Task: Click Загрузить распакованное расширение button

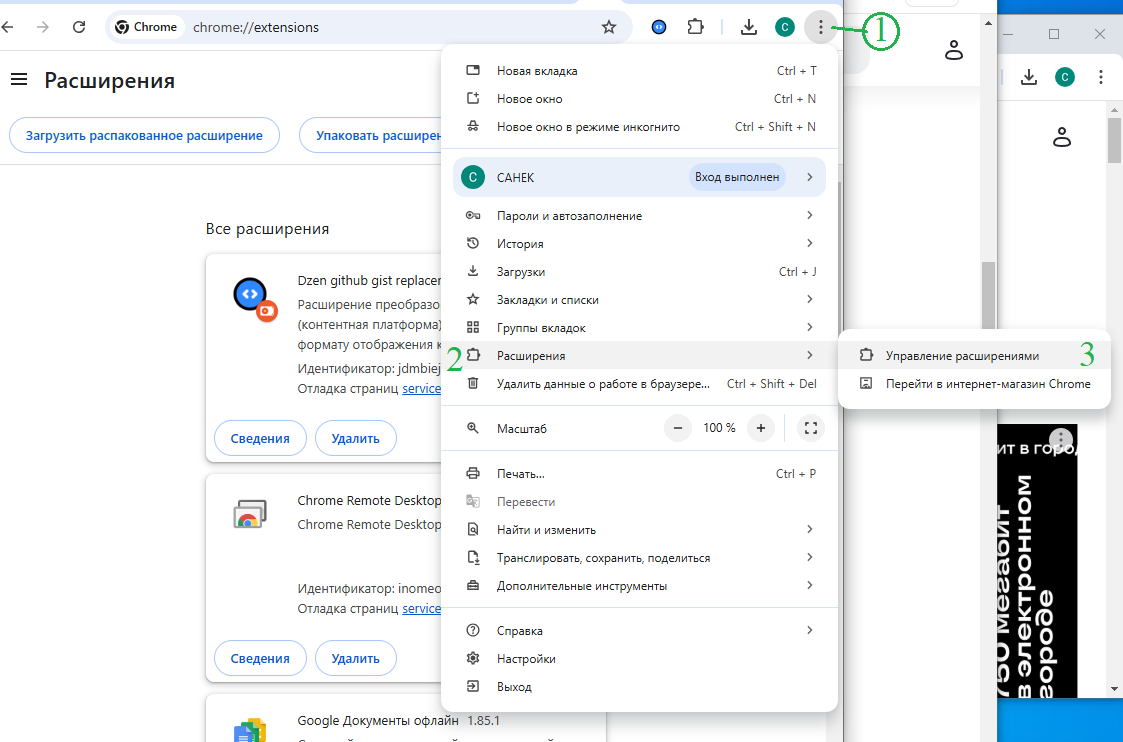Action: pyautogui.click(x=144, y=135)
